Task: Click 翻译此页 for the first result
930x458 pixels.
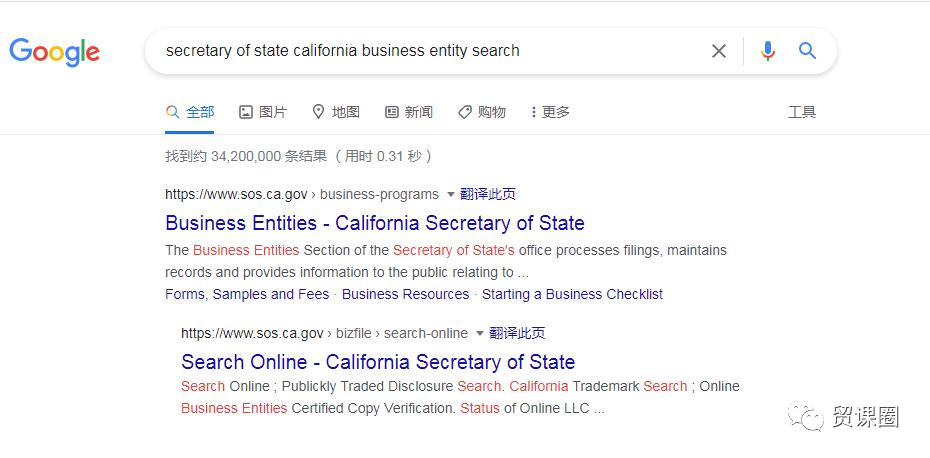Action: tap(488, 194)
